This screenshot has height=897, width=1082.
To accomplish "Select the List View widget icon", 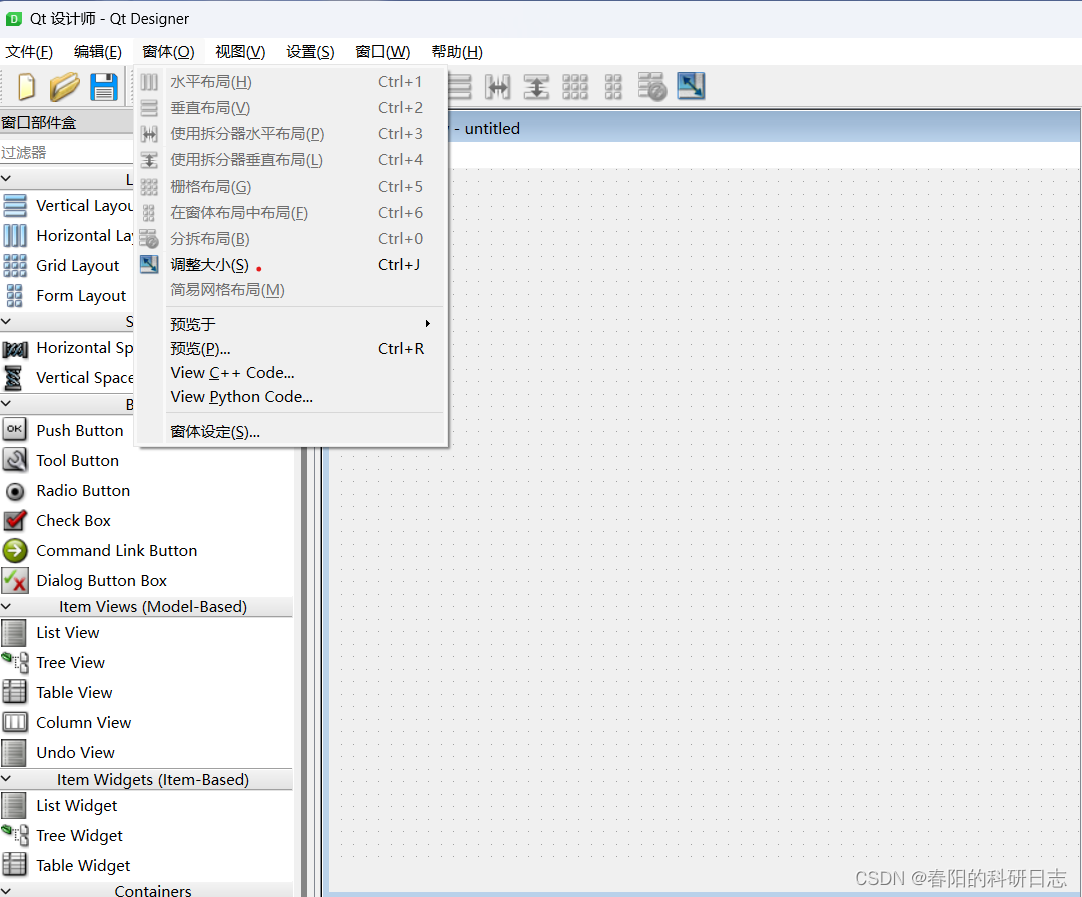I will pyautogui.click(x=14, y=633).
